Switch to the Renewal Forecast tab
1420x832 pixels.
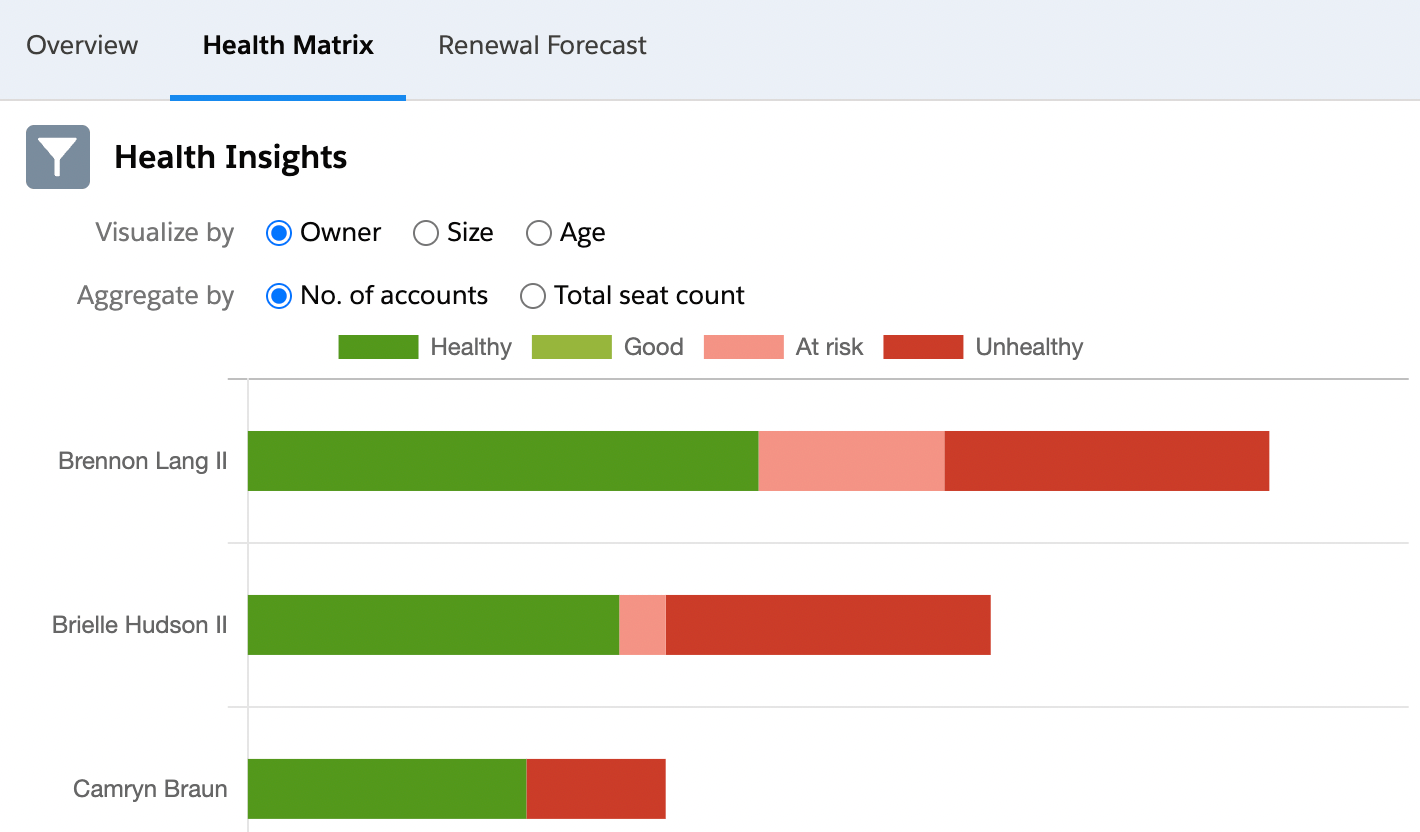542,46
